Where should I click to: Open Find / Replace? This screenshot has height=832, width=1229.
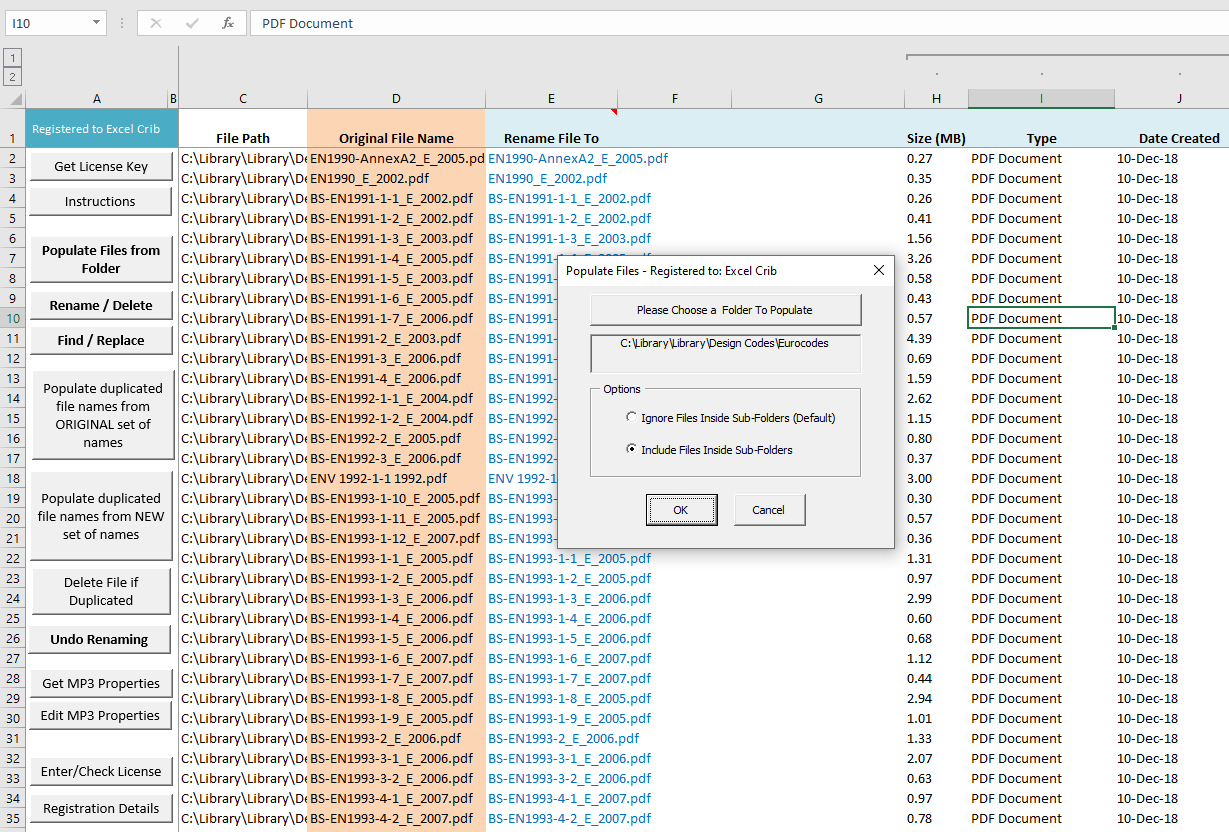click(x=100, y=340)
